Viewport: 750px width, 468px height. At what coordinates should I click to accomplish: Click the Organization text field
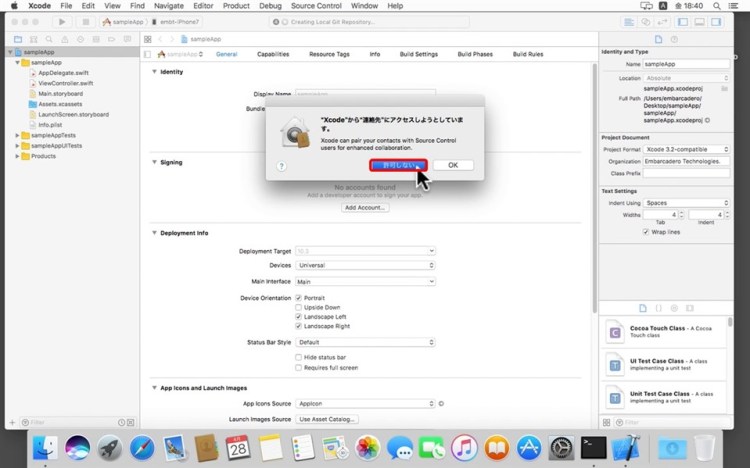[x=686, y=162]
